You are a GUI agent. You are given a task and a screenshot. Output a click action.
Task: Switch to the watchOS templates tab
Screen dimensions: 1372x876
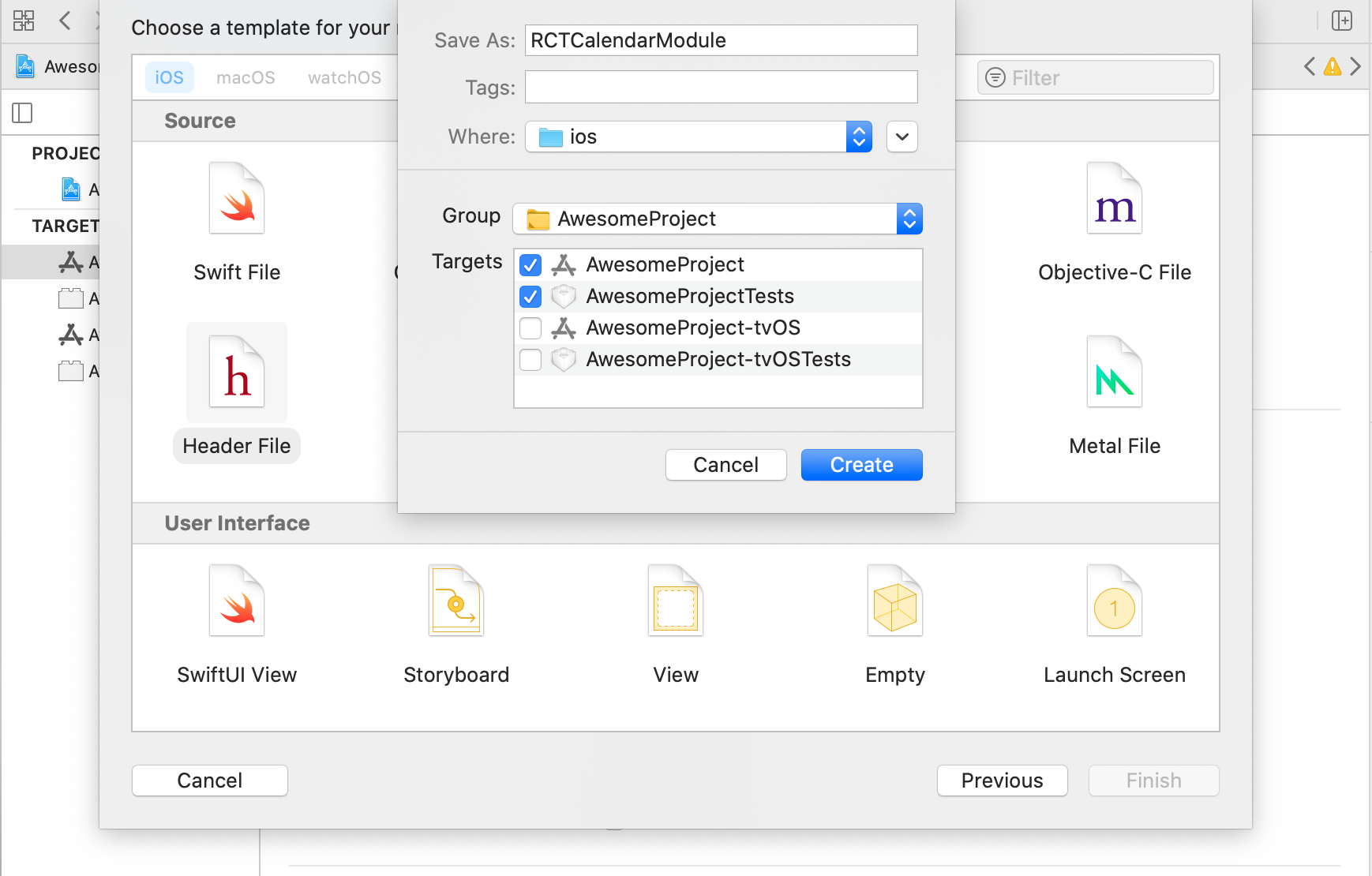(x=344, y=77)
